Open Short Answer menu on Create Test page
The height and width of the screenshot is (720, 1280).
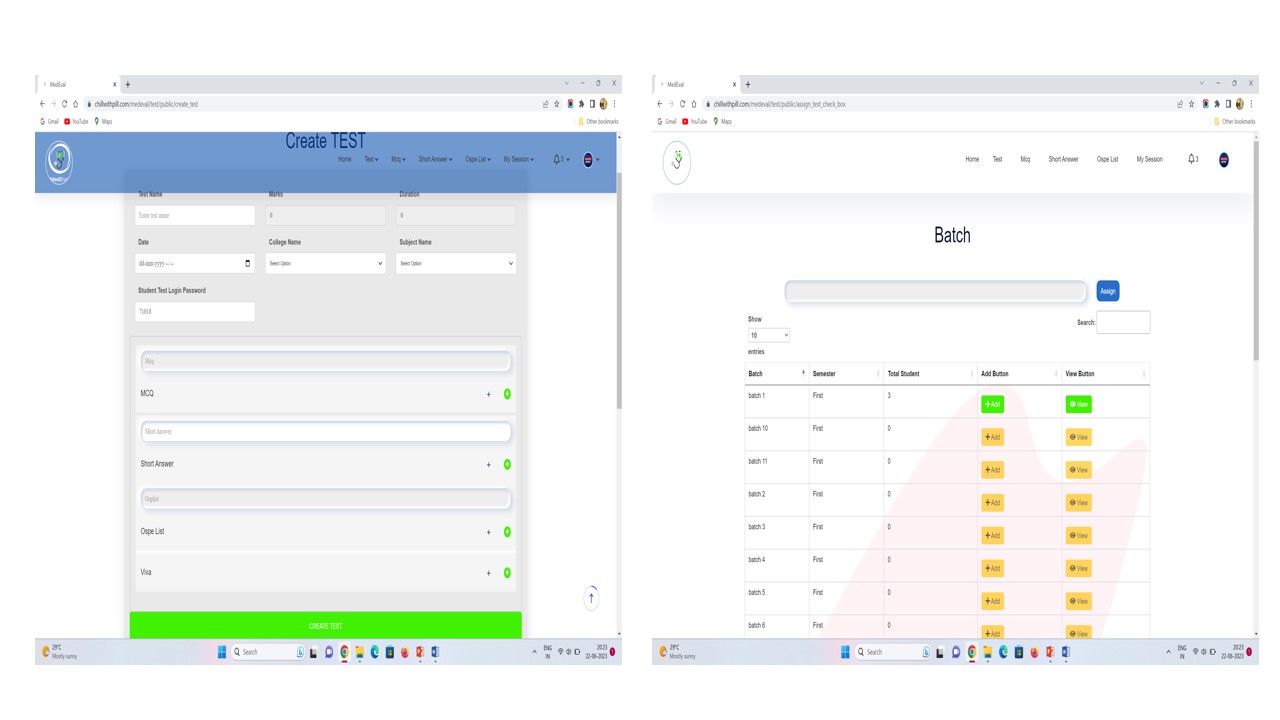coord(435,159)
